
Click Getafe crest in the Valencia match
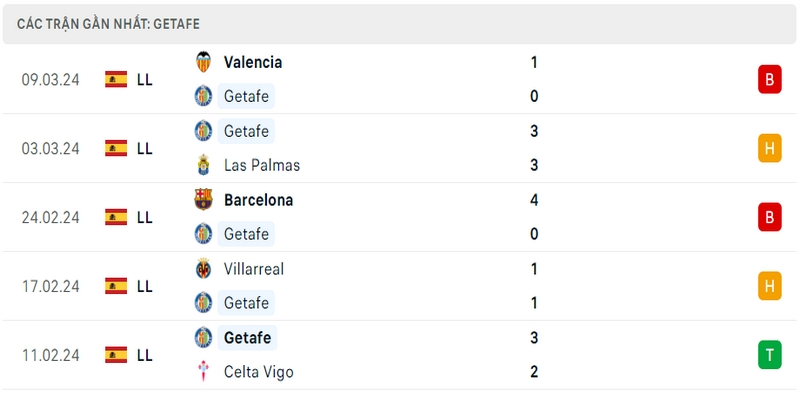204,96
